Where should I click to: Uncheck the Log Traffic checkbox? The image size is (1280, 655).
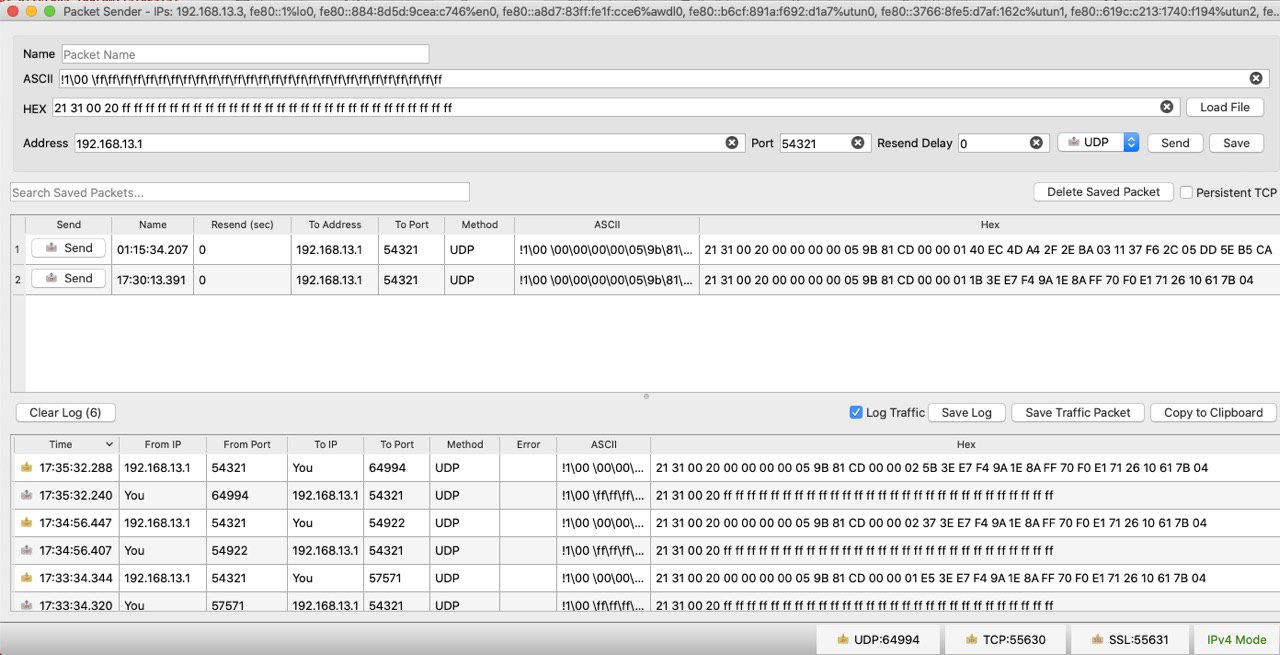[856, 412]
